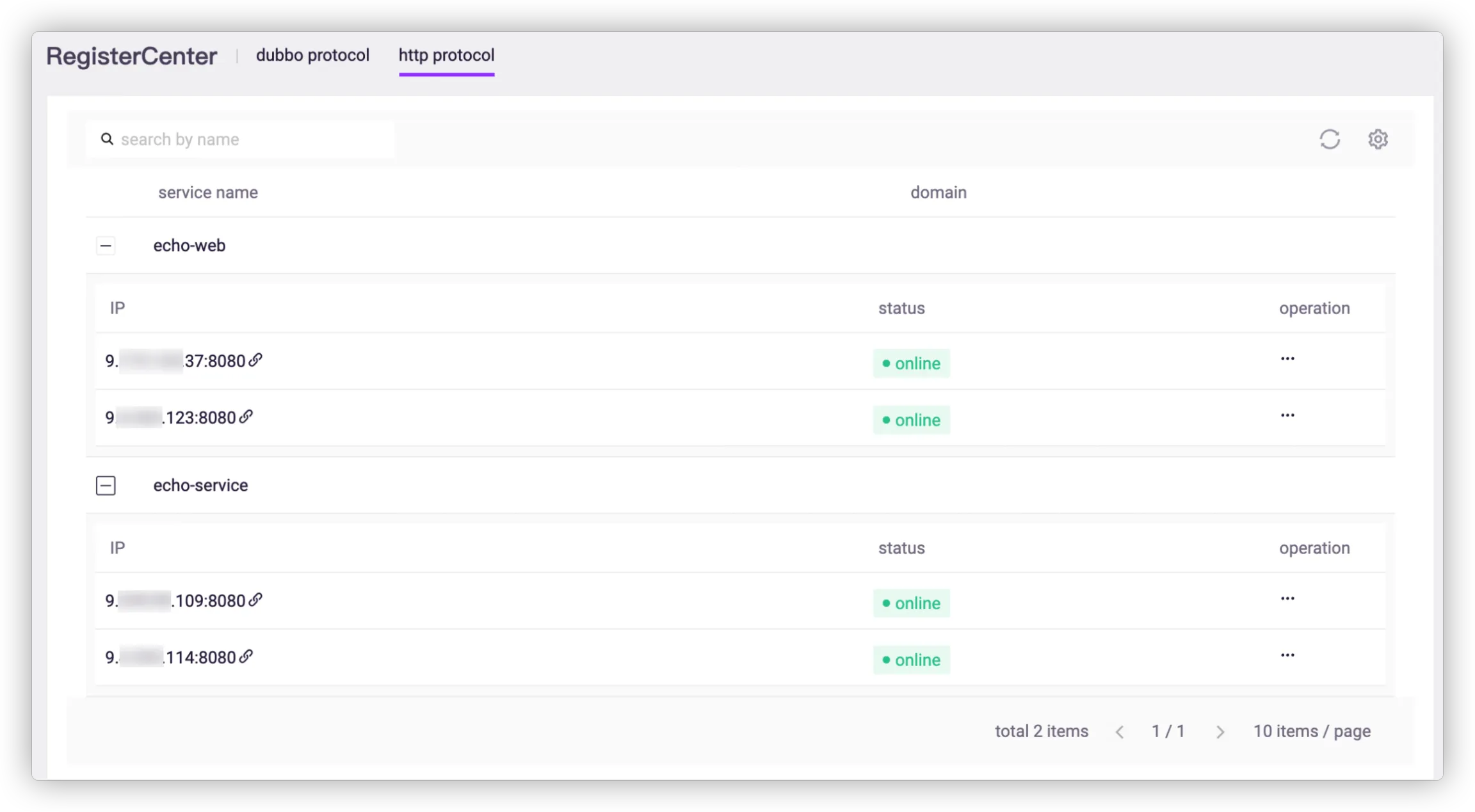Screen dimensions: 1475x812
Task: Go to next page arrow
Action: click(1220, 732)
